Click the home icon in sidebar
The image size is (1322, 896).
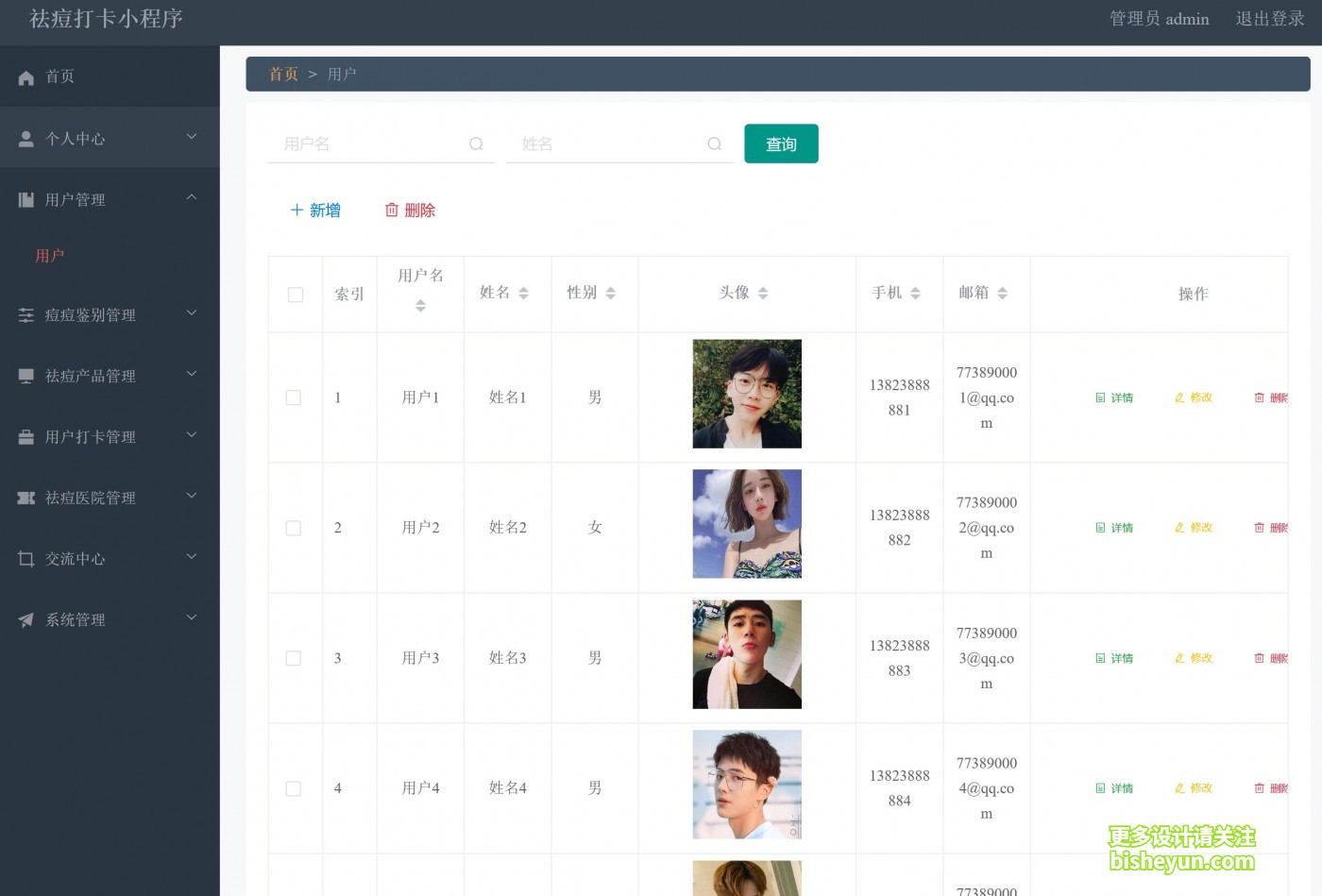(26, 77)
